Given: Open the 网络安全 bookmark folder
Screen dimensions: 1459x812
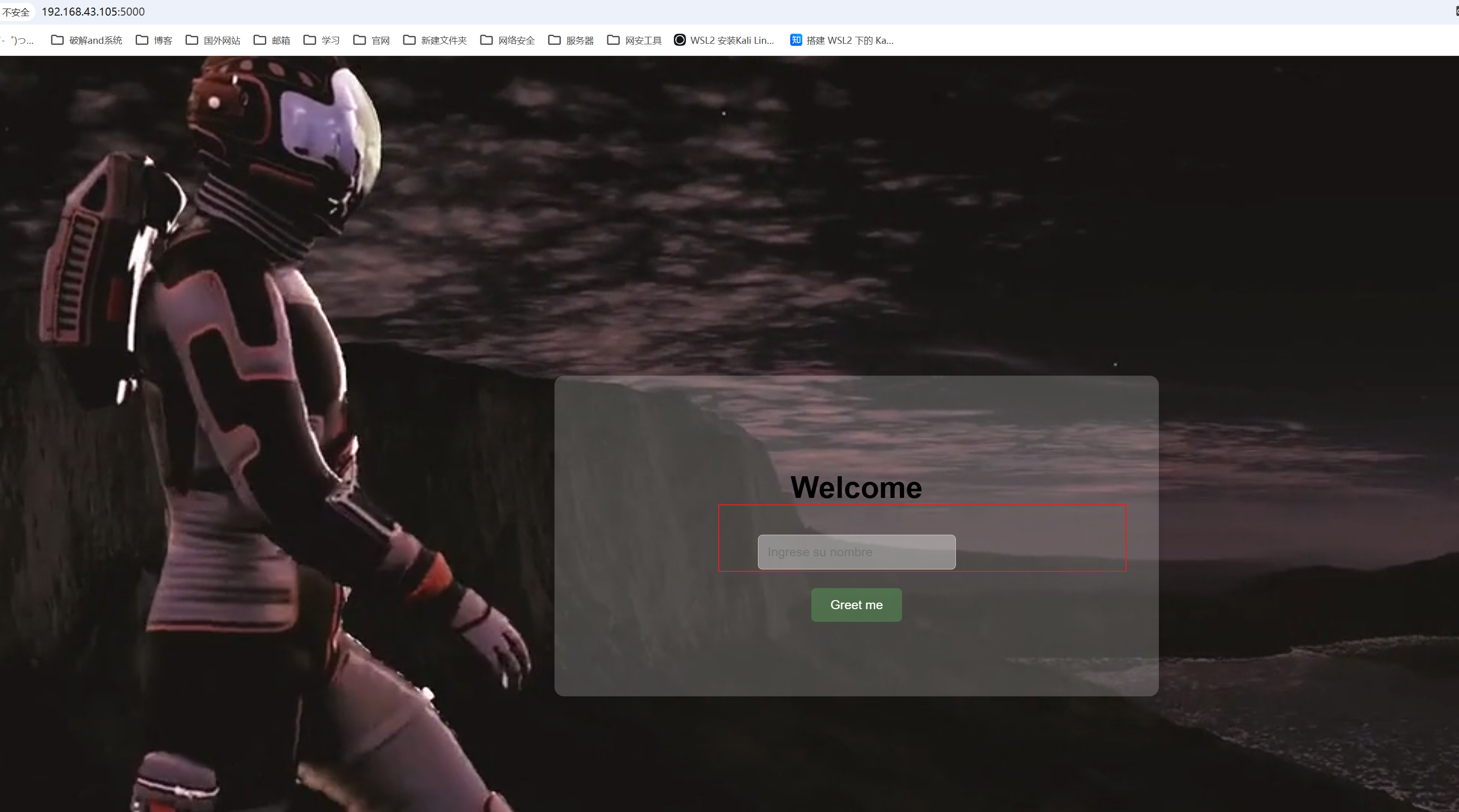Looking at the screenshot, I should point(508,40).
